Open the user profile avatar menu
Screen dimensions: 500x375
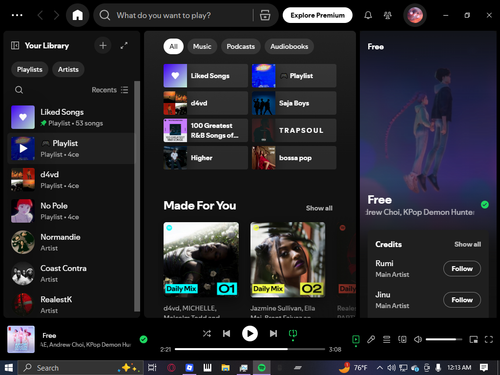click(x=415, y=15)
